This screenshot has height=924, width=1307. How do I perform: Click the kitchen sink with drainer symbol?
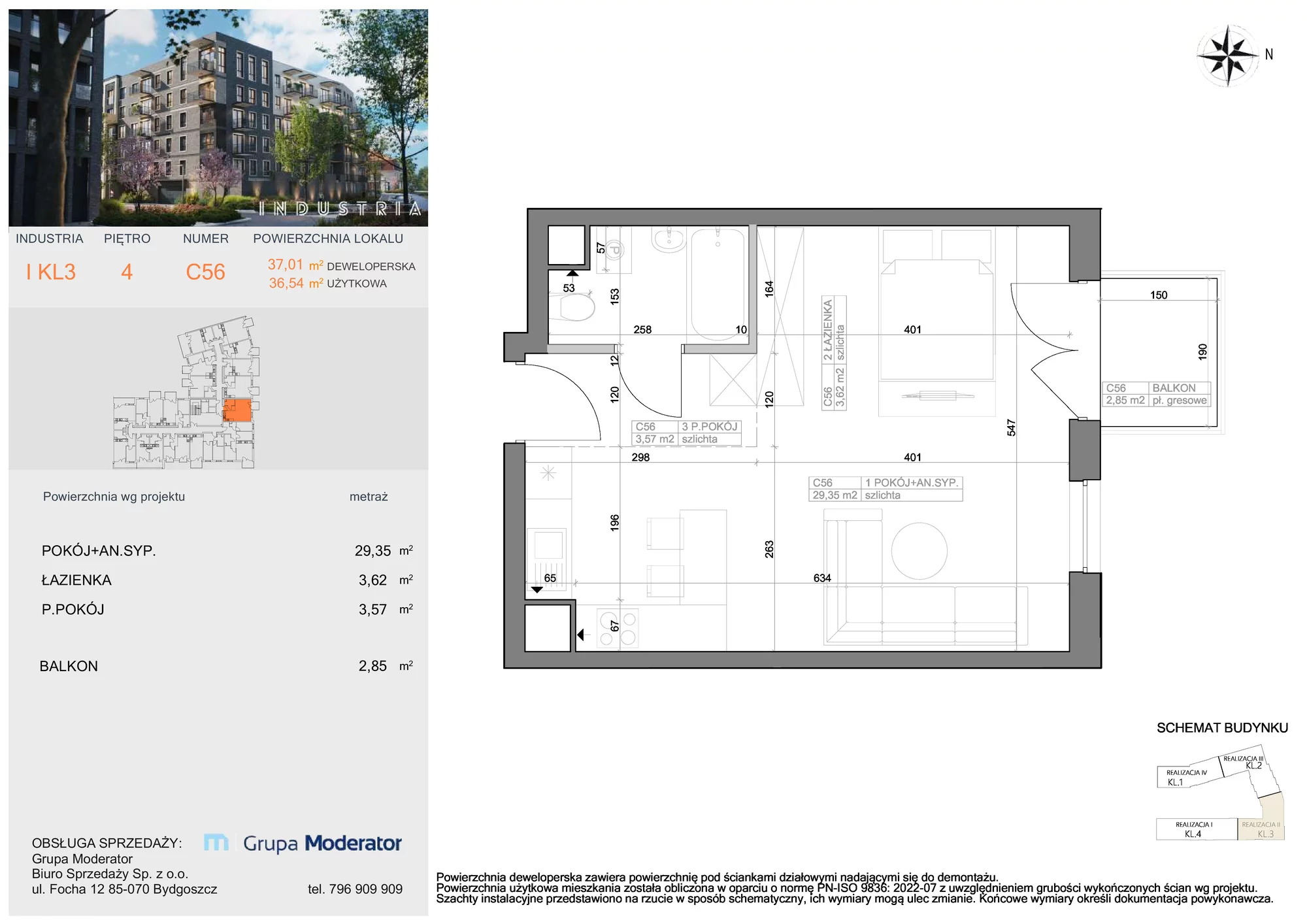point(547,558)
